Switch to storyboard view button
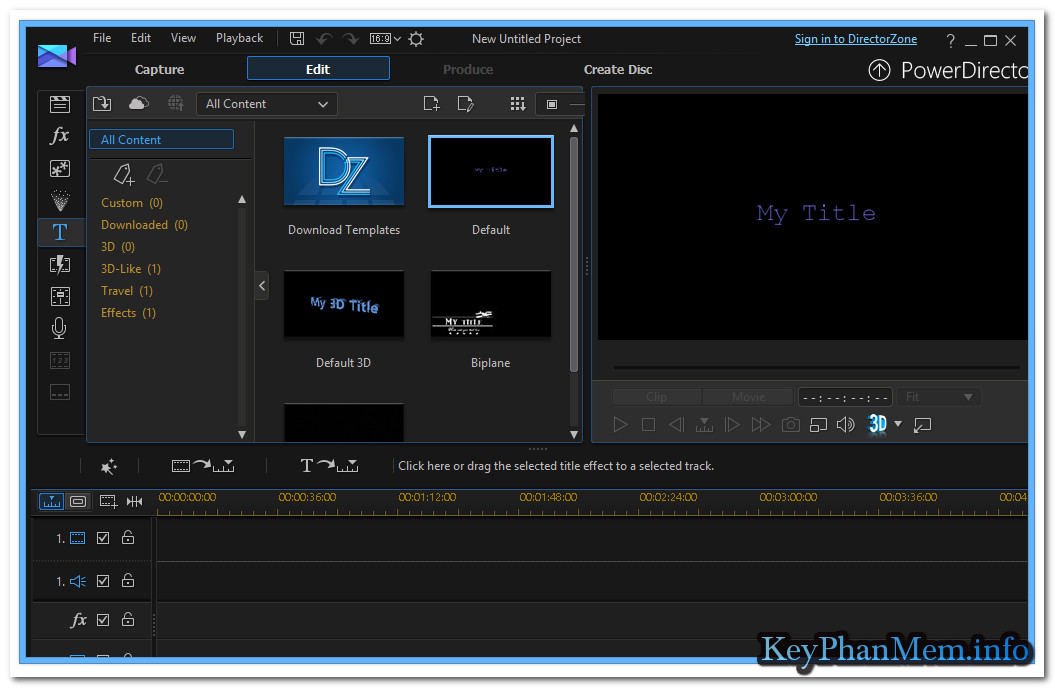The height and width of the screenshot is (688, 1055). pyautogui.click(x=78, y=502)
